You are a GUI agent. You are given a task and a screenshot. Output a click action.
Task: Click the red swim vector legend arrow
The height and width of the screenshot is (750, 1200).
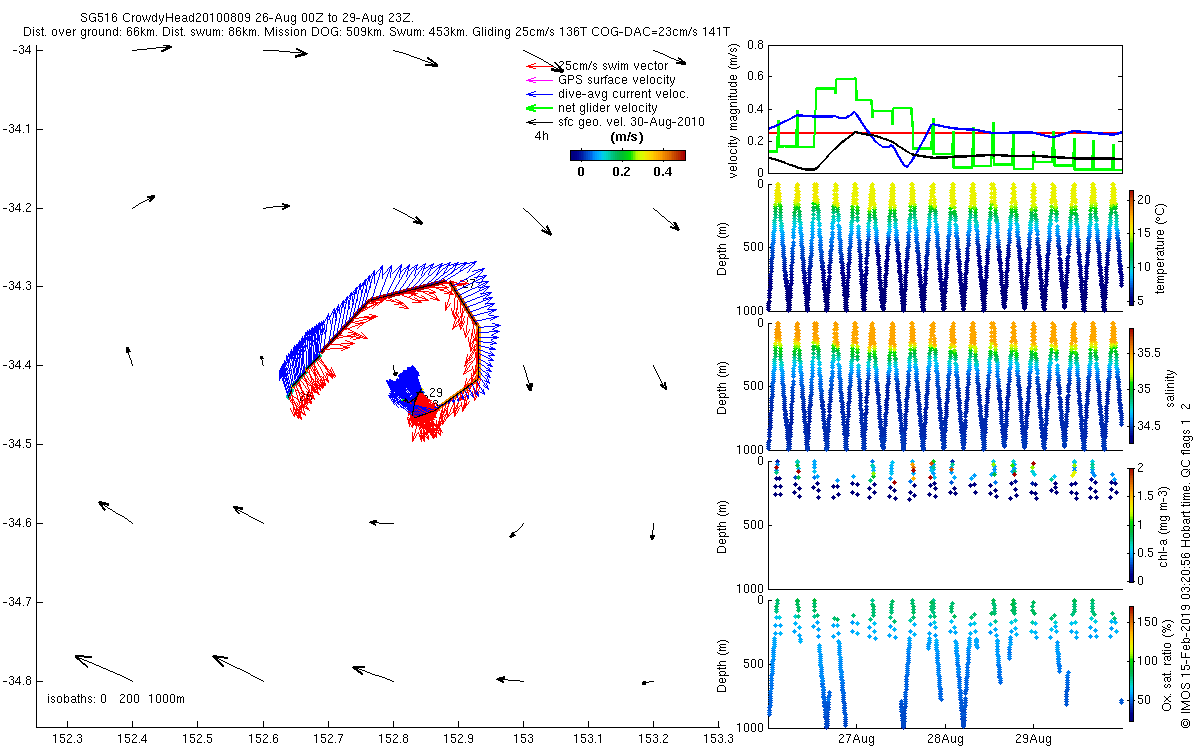point(539,66)
